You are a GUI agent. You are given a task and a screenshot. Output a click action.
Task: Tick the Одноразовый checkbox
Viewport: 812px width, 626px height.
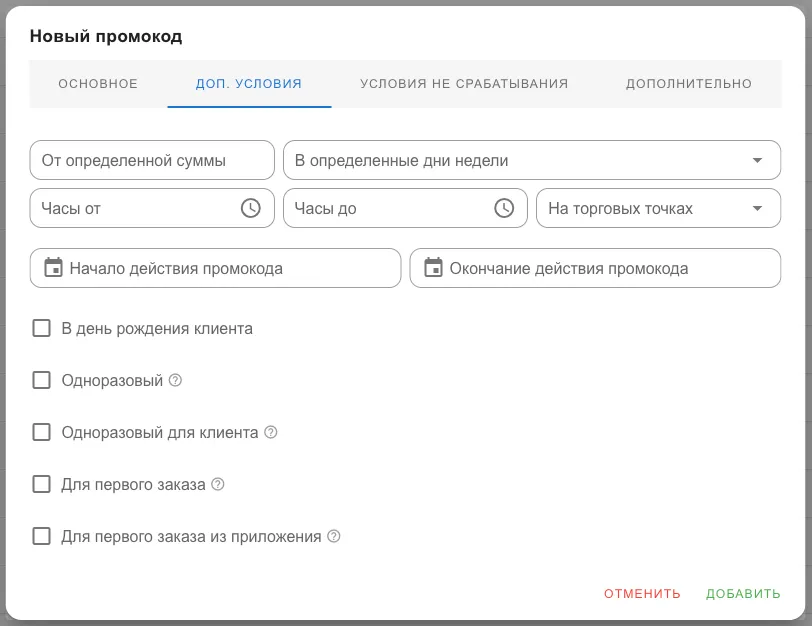point(41,380)
